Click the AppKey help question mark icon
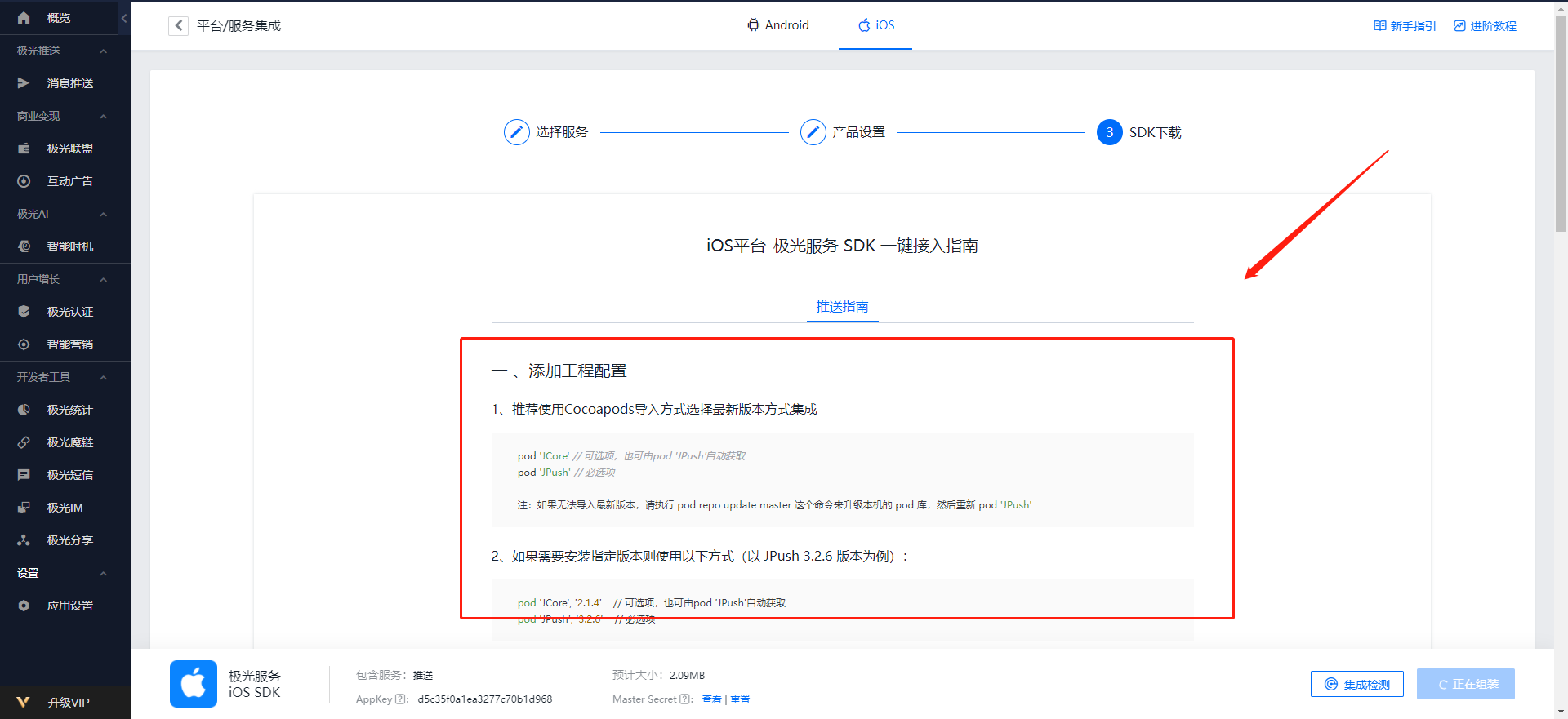The image size is (1568, 719). pyautogui.click(x=400, y=699)
